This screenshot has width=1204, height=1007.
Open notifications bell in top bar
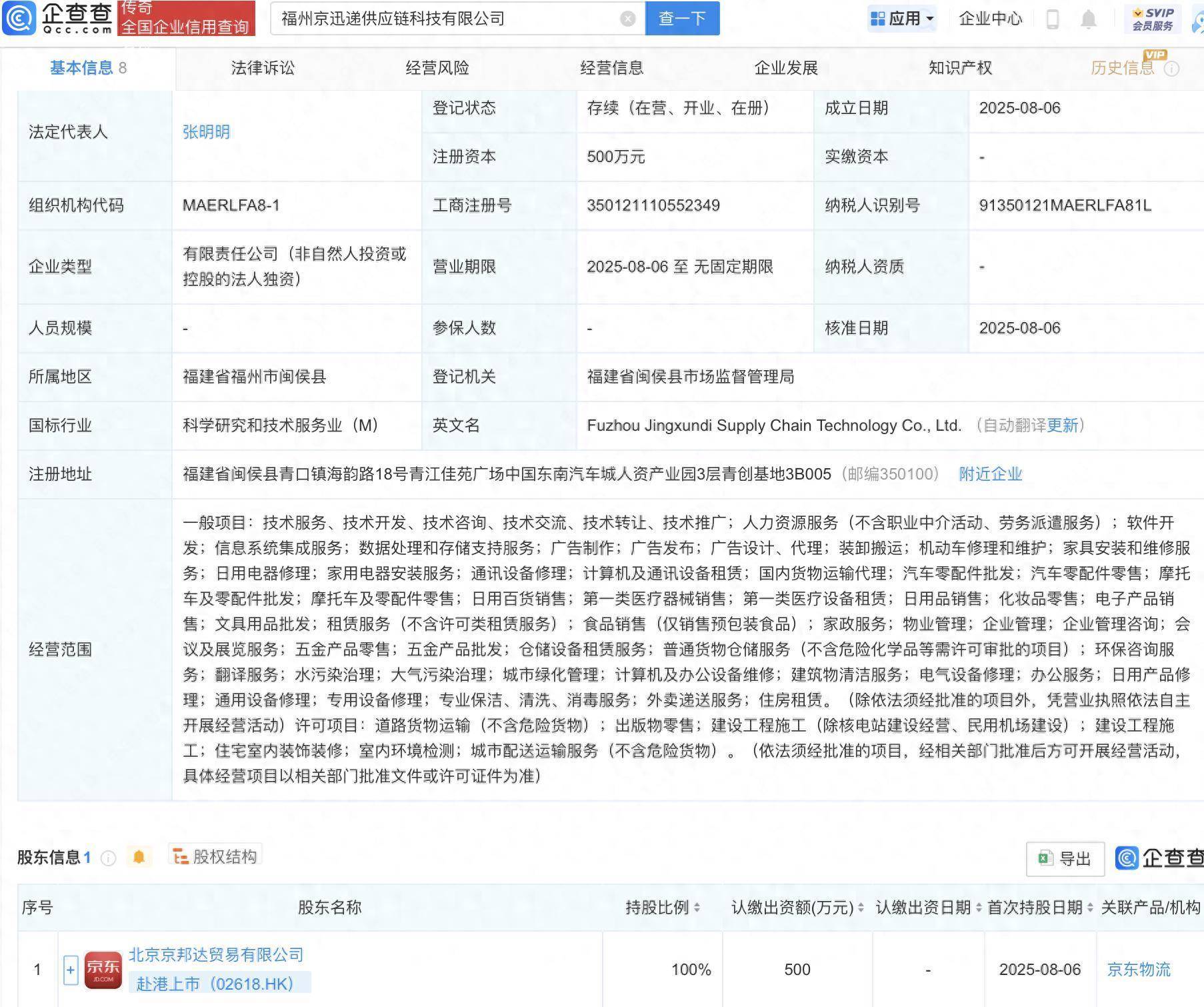[1089, 19]
